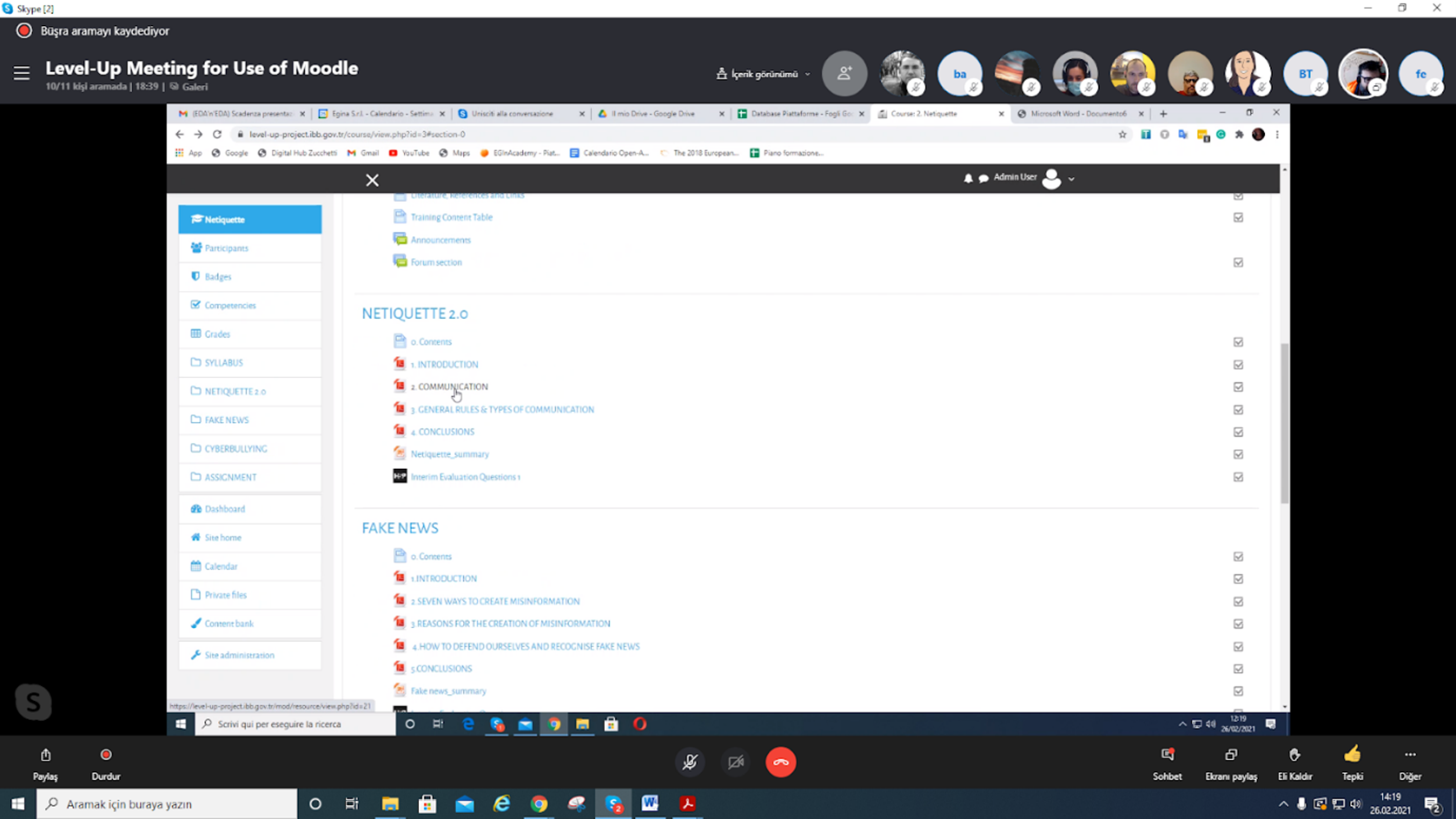Tick completion box for Forum section

point(1238,263)
